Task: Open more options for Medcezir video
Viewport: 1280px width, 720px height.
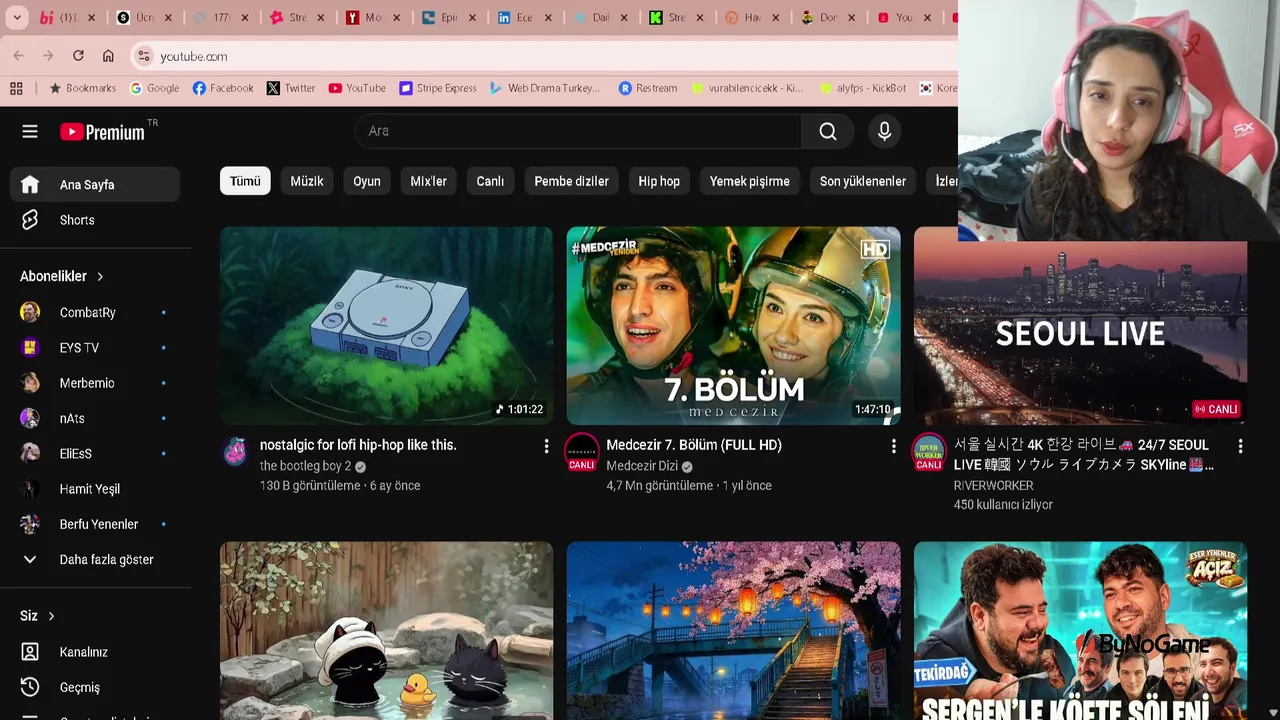Action: click(893, 446)
